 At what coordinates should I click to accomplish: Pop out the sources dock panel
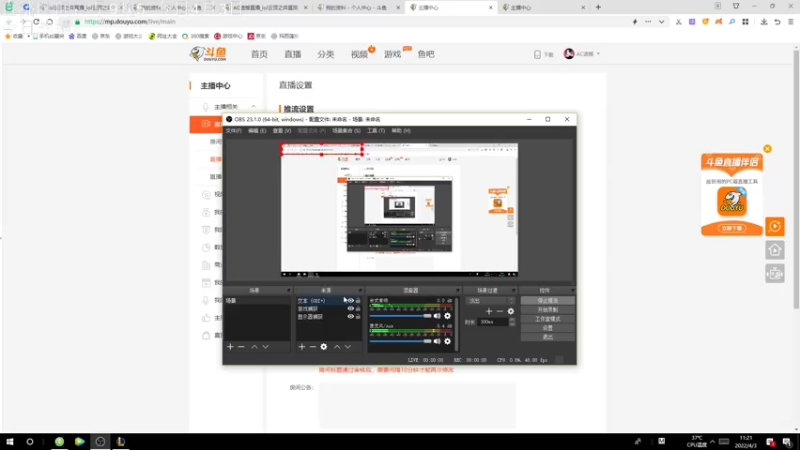[360, 290]
